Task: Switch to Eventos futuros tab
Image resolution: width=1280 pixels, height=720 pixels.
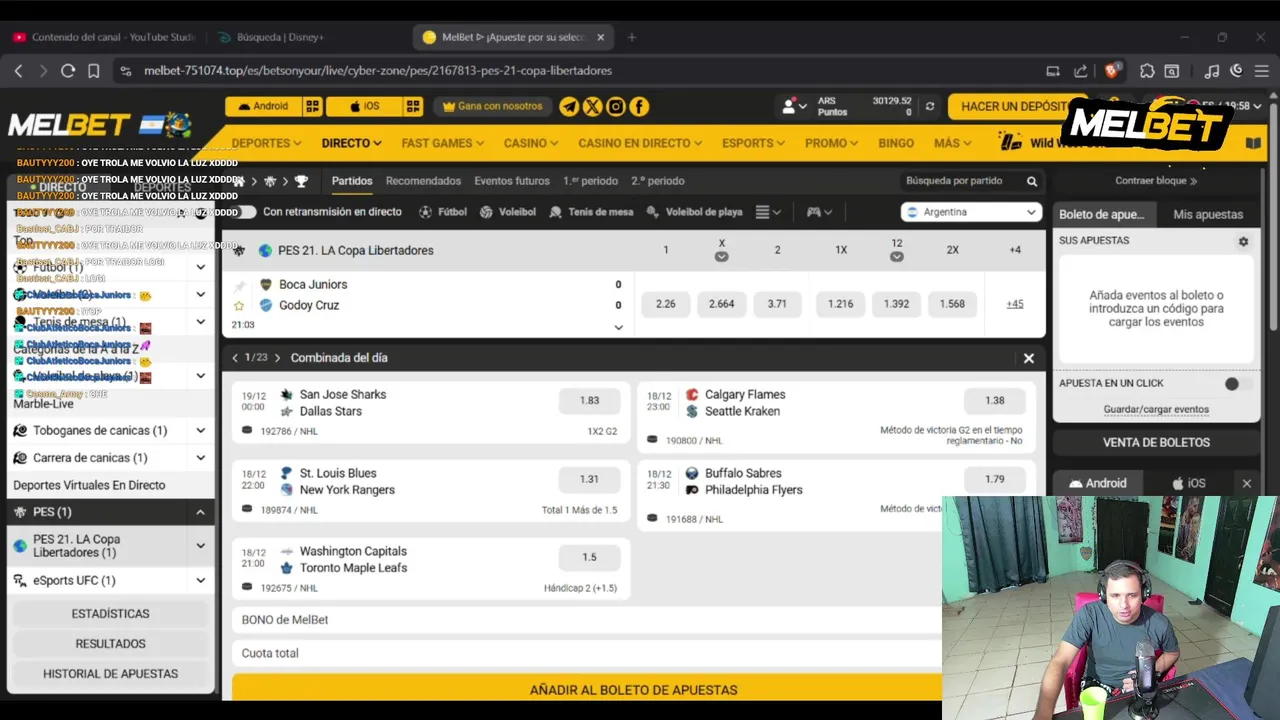Action: tap(512, 181)
